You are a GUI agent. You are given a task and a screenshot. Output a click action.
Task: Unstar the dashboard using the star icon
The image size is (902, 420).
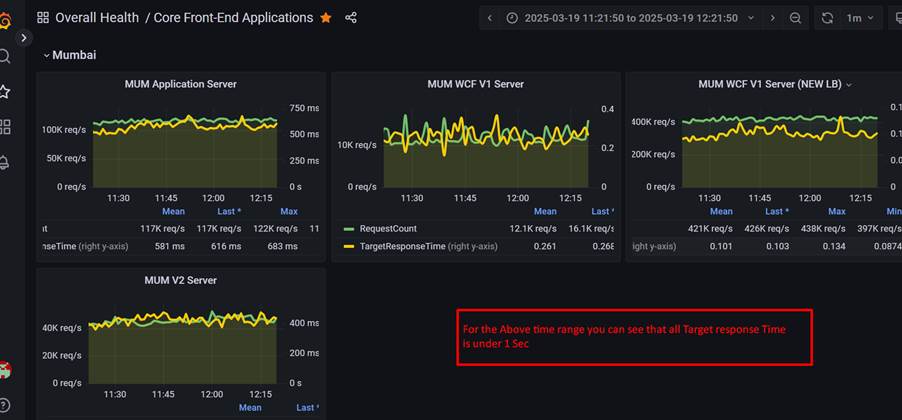pyautogui.click(x=326, y=18)
